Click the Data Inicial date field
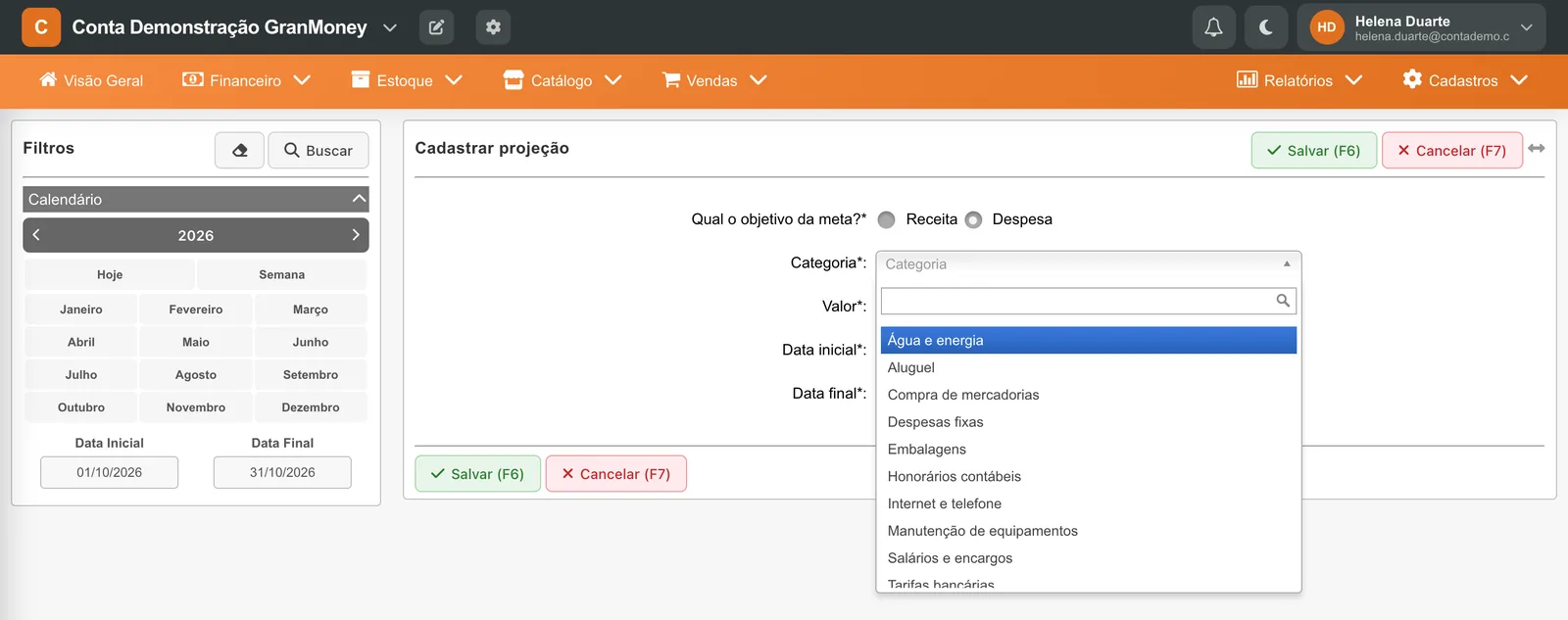The image size is (1568, 620). 110,472
